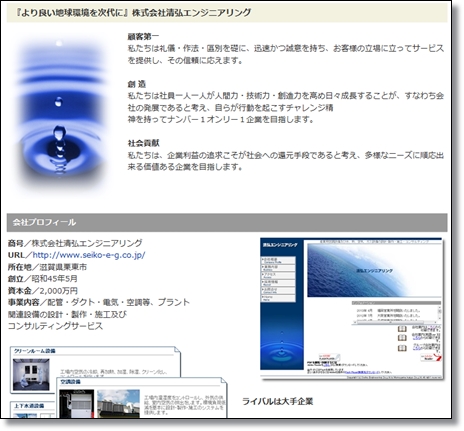
Task: Open the clean room photo thumbnail
Action: click(31, 375)
